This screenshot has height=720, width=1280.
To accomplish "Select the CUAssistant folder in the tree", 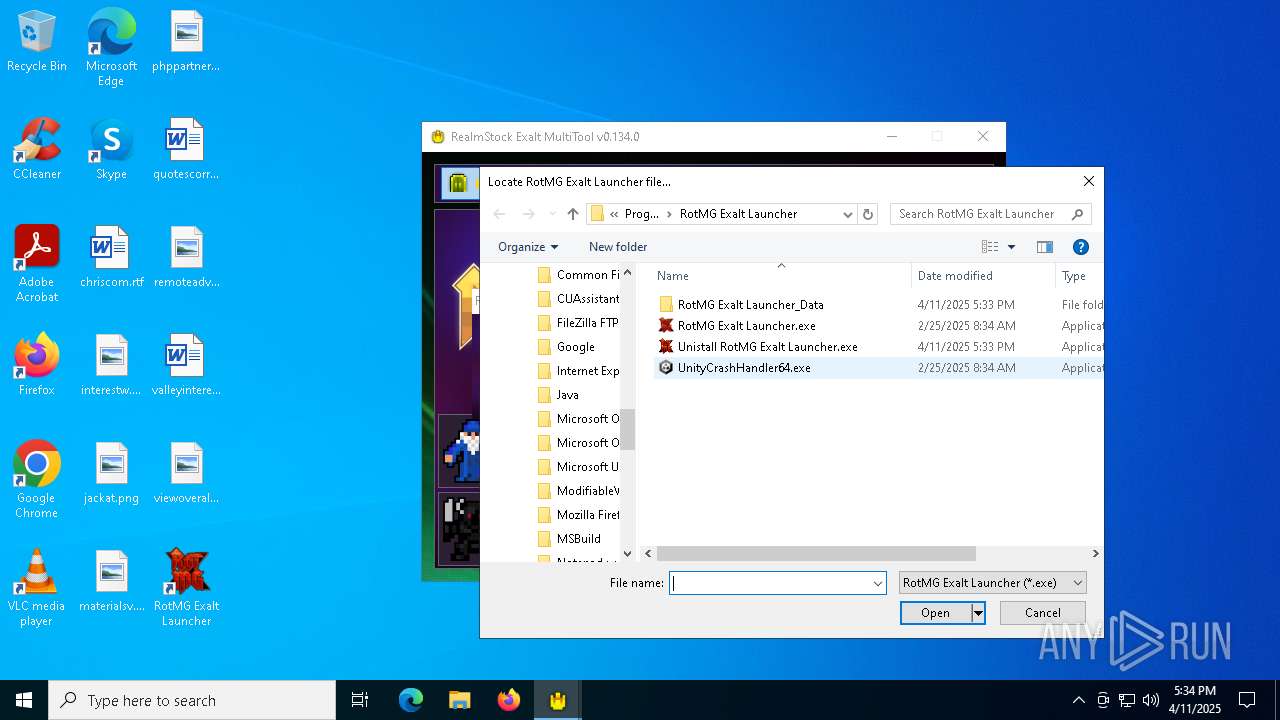I will 577,299.
